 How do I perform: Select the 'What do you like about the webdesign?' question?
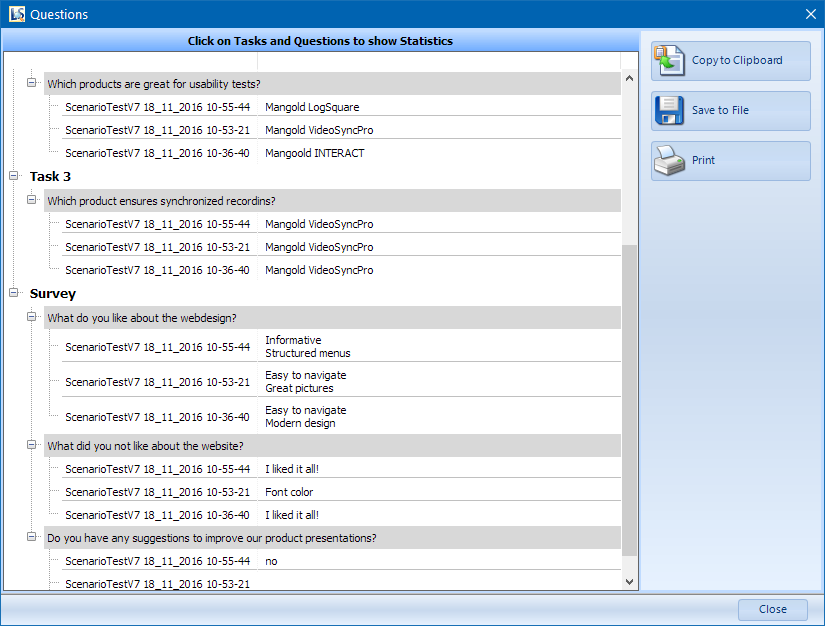(x=141, y=318)
